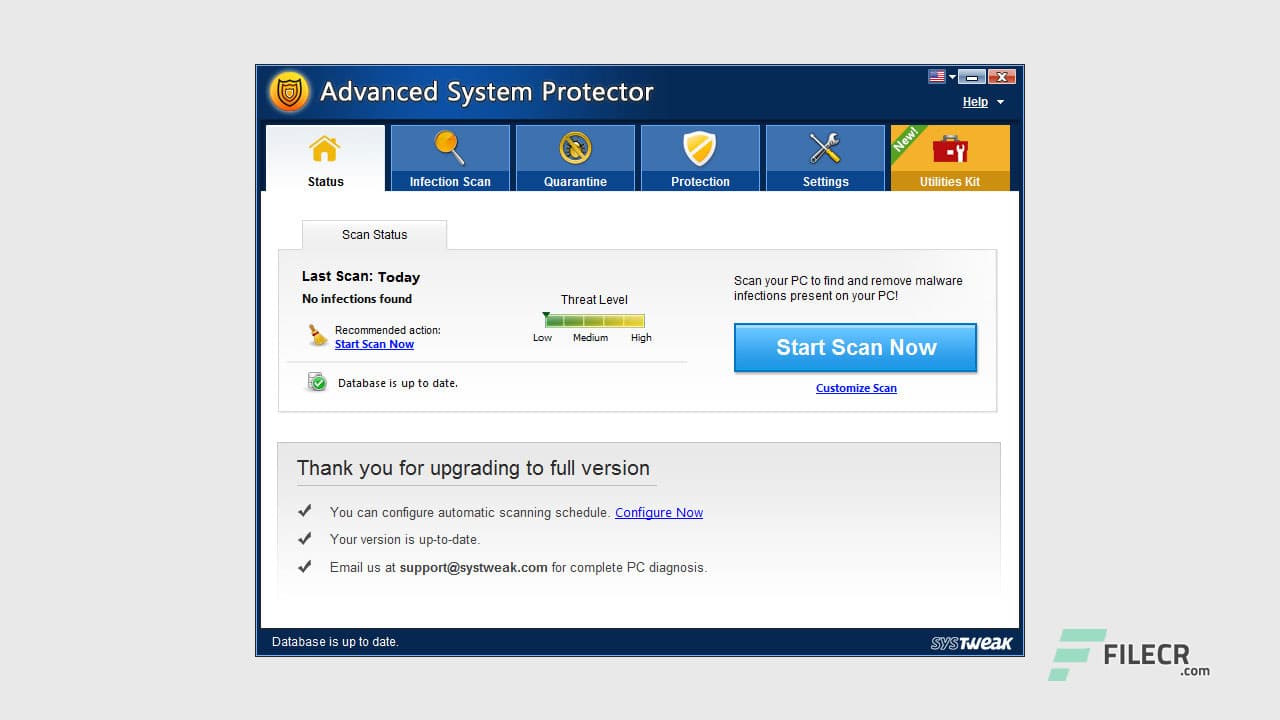Click the Database is up to date status bar

(335, 642)
